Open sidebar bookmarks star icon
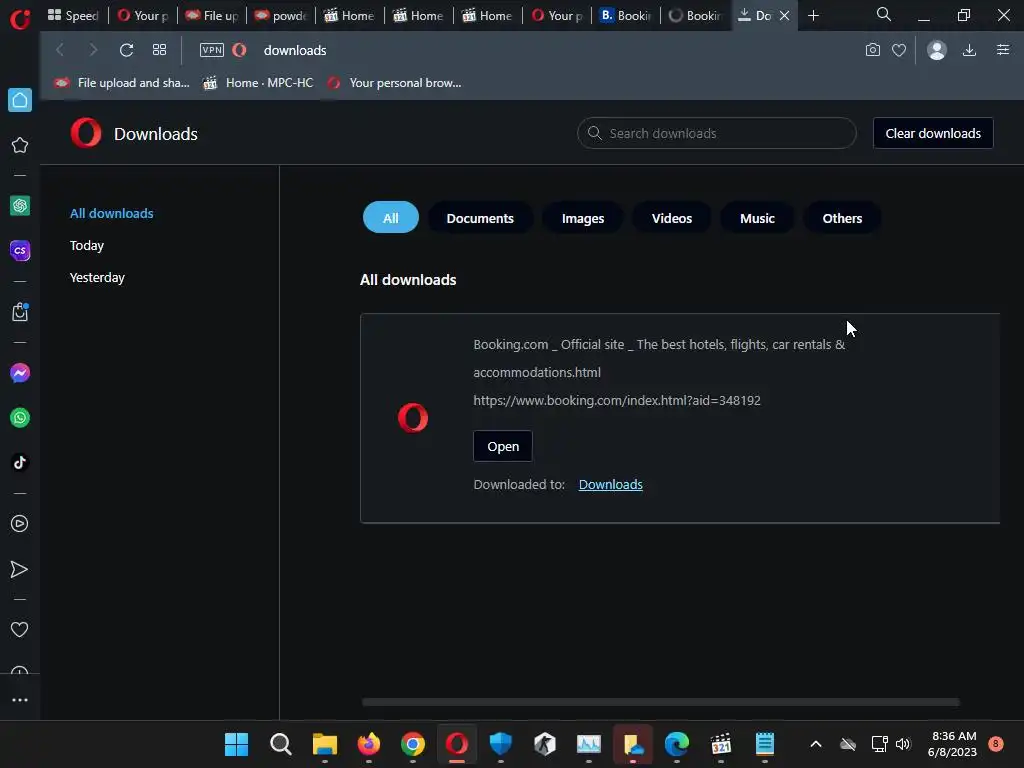Viewport: 1024px width, 768px height. [20, 145]
